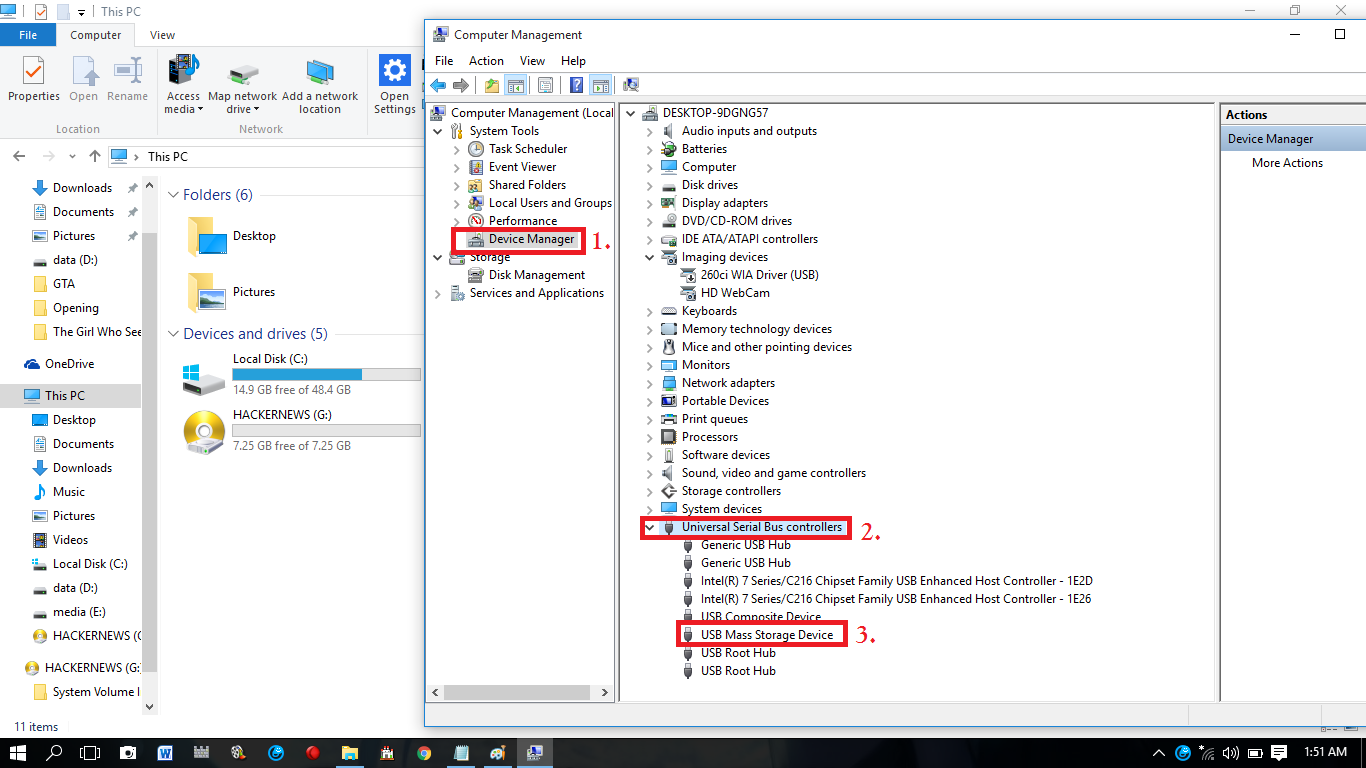Click Map network drive ribbon icon
The height and width of the screenshot is (768, 1366).
pyautogui.click(x=243, y=85)
